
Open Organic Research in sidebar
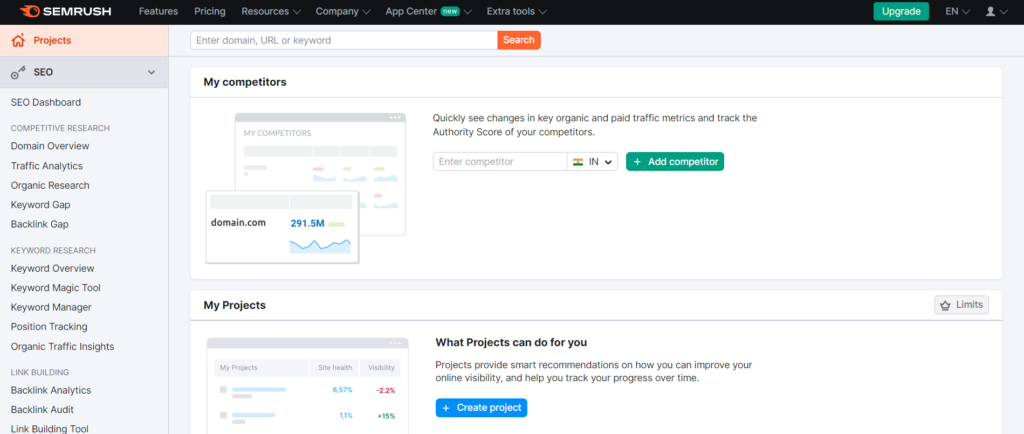coord(50,185)
